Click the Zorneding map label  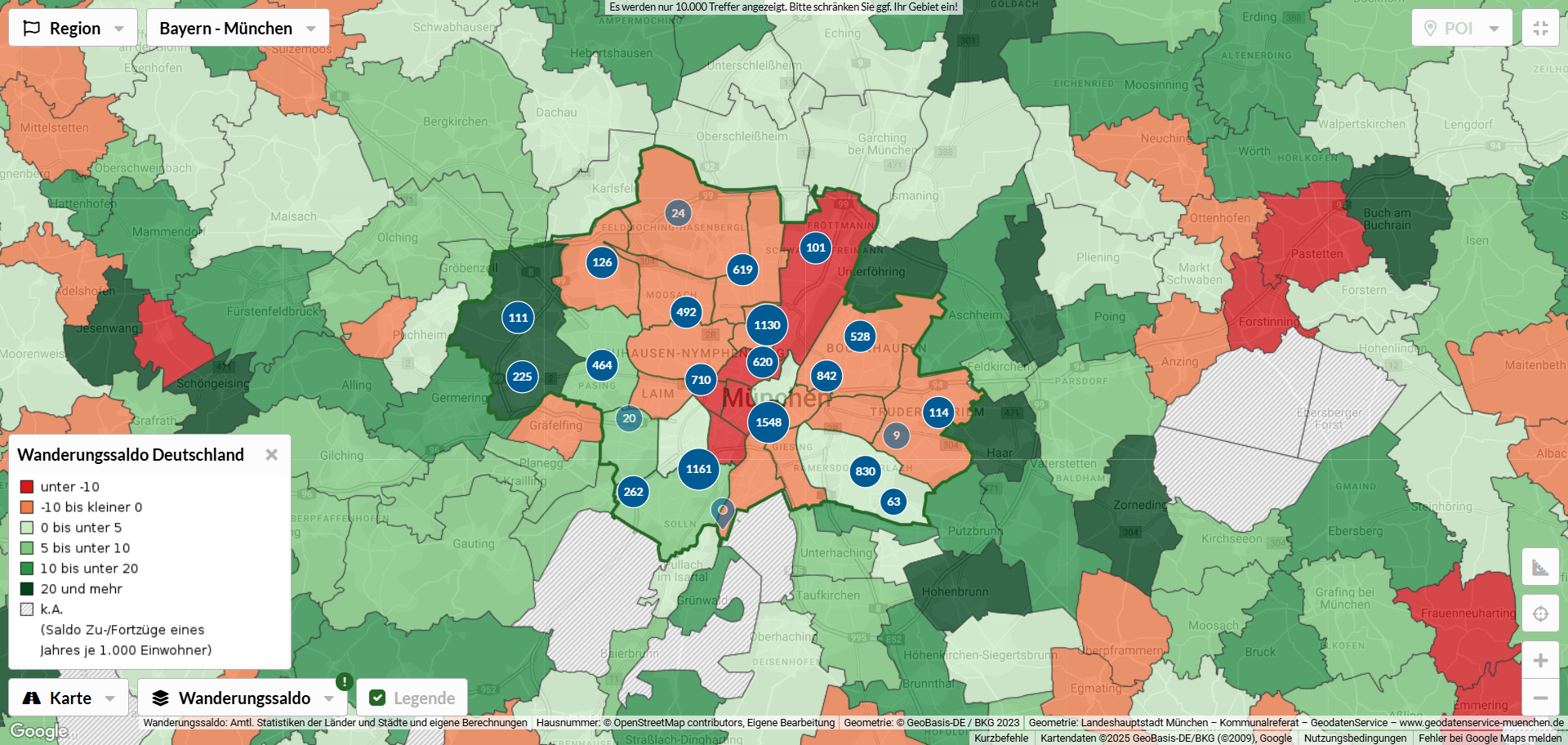1141,505
